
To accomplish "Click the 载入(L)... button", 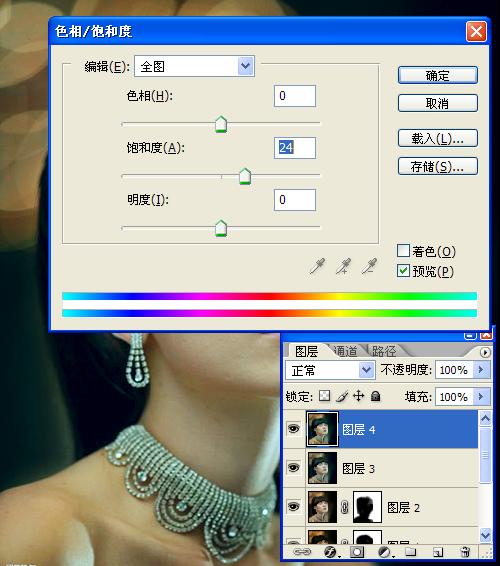I will coord(438,138).
